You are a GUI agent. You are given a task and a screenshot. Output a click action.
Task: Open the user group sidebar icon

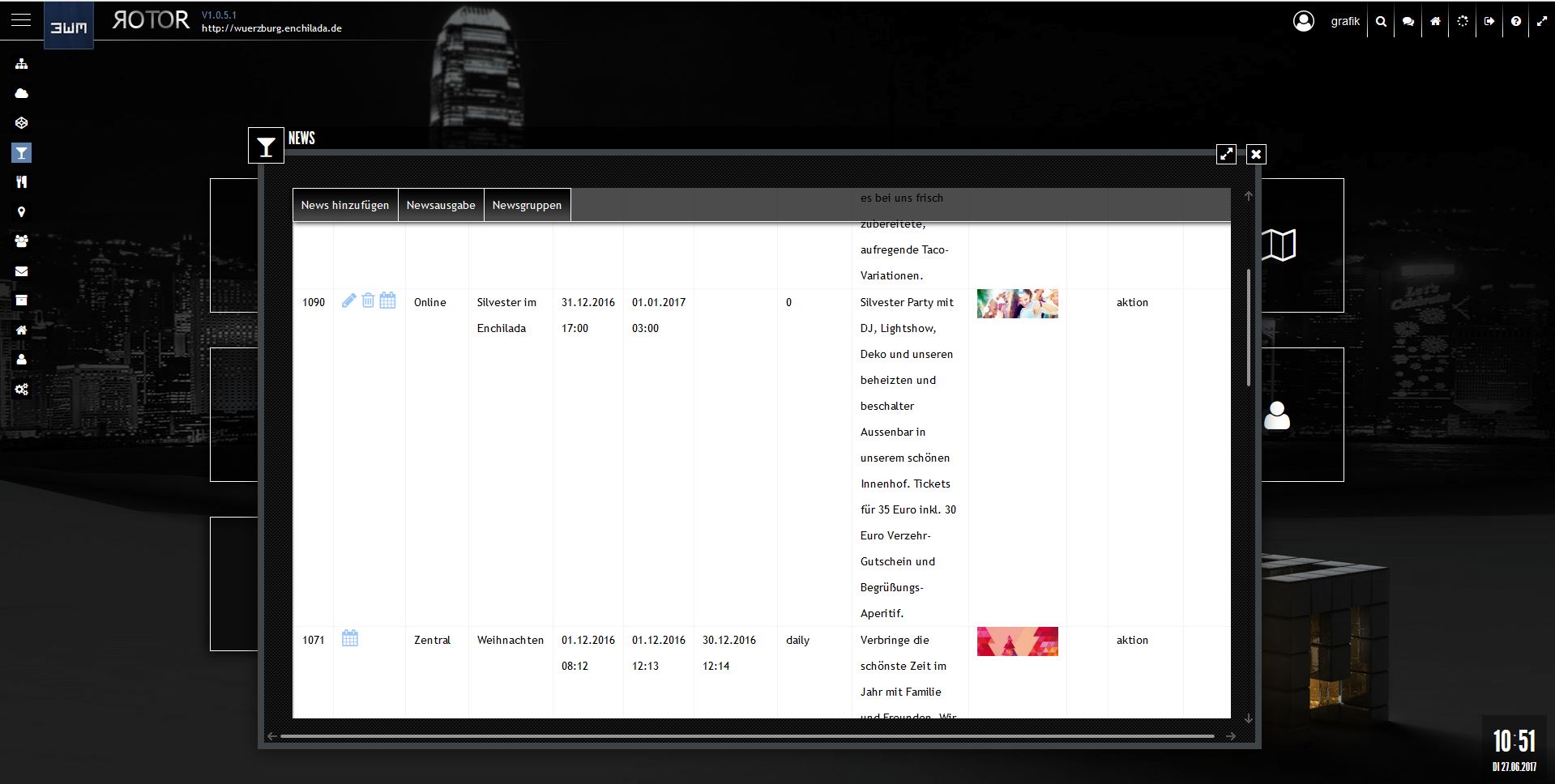pos(22,241)
